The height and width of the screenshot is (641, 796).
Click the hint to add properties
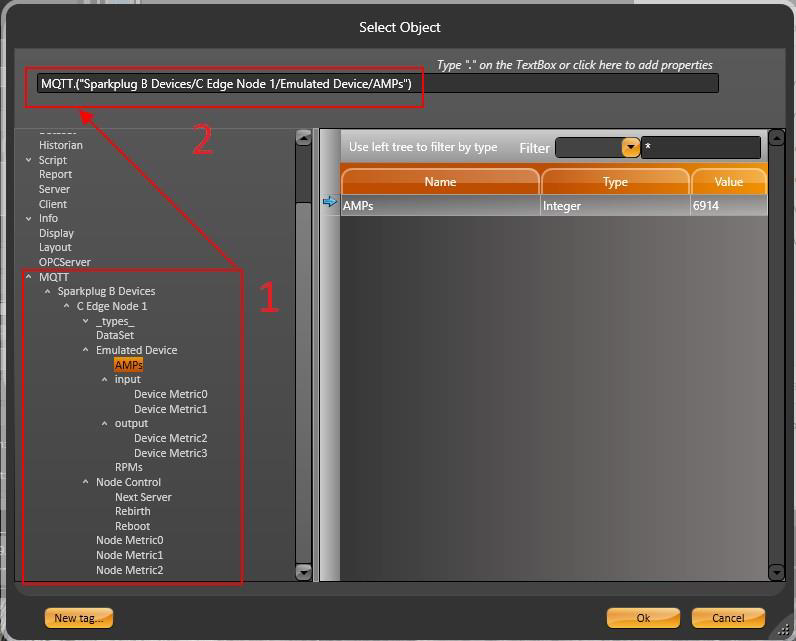pyautogui.click(x=574, y=65)
